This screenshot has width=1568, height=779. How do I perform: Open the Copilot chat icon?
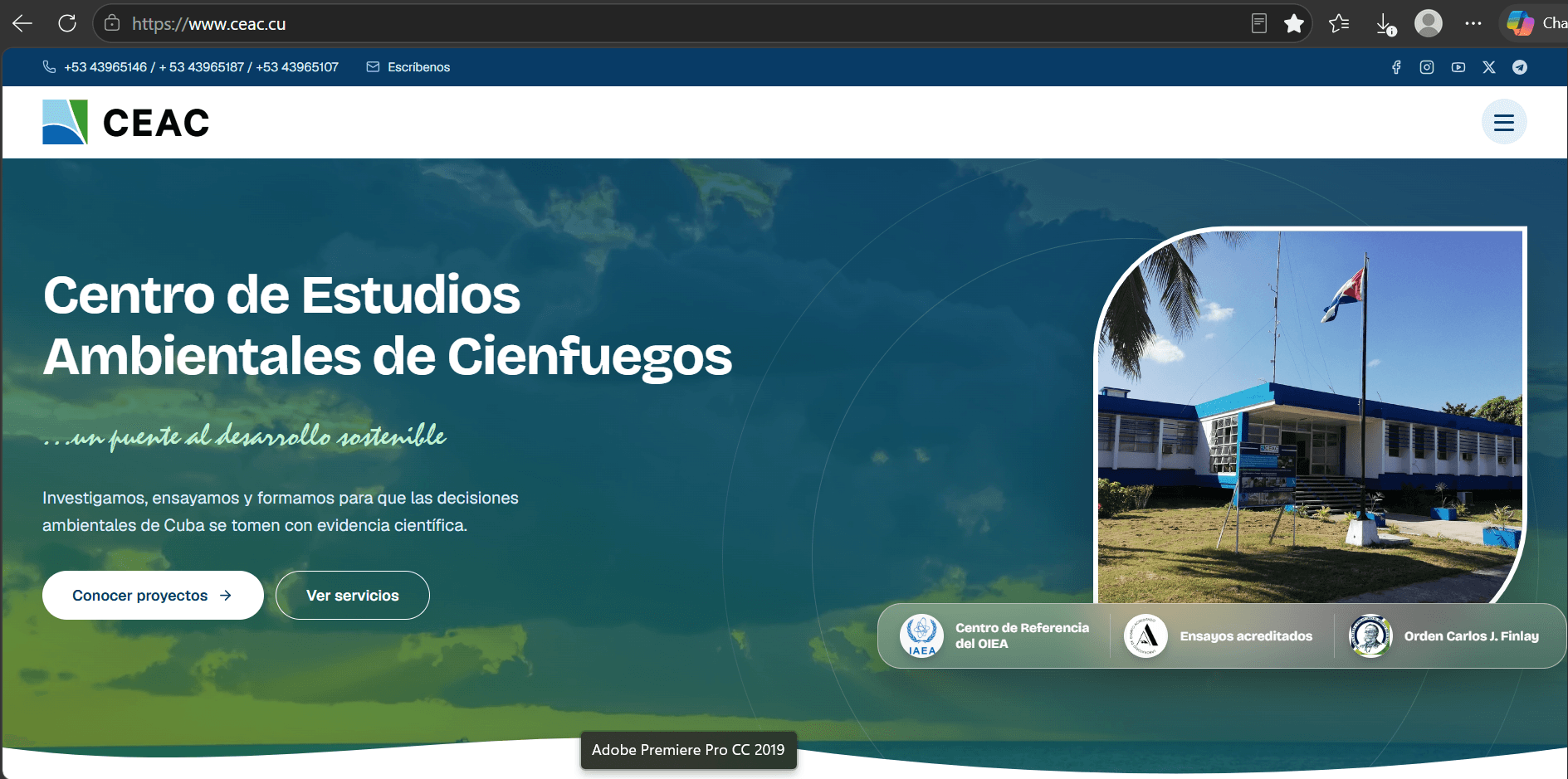1521,23
